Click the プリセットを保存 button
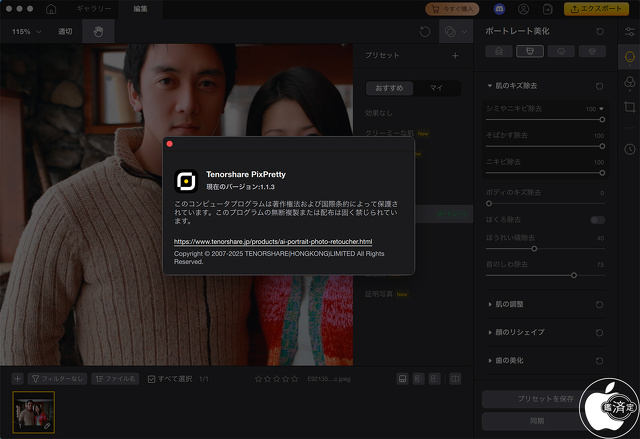The height and width of the screenshot is (439, 640). tap(546, 399)
